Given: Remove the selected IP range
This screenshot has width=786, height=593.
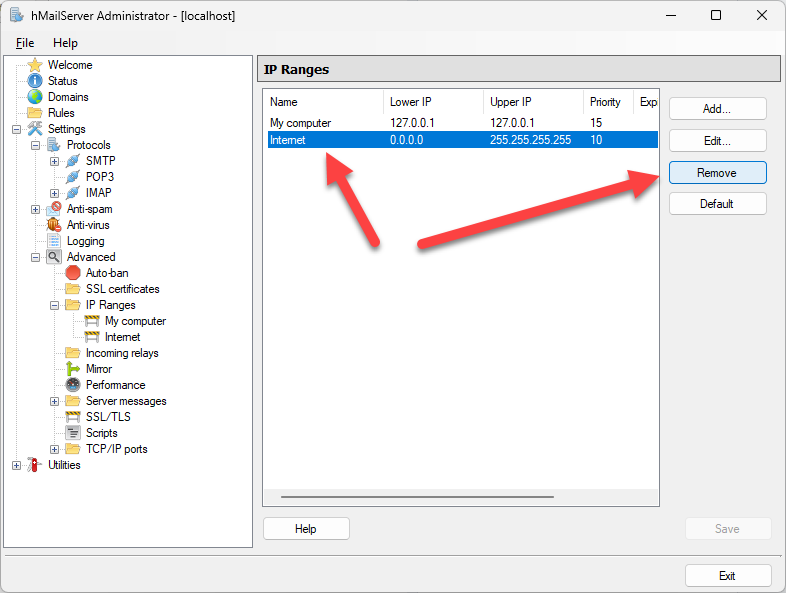Looking at the screenshot, I should click(x=717, y=173).
